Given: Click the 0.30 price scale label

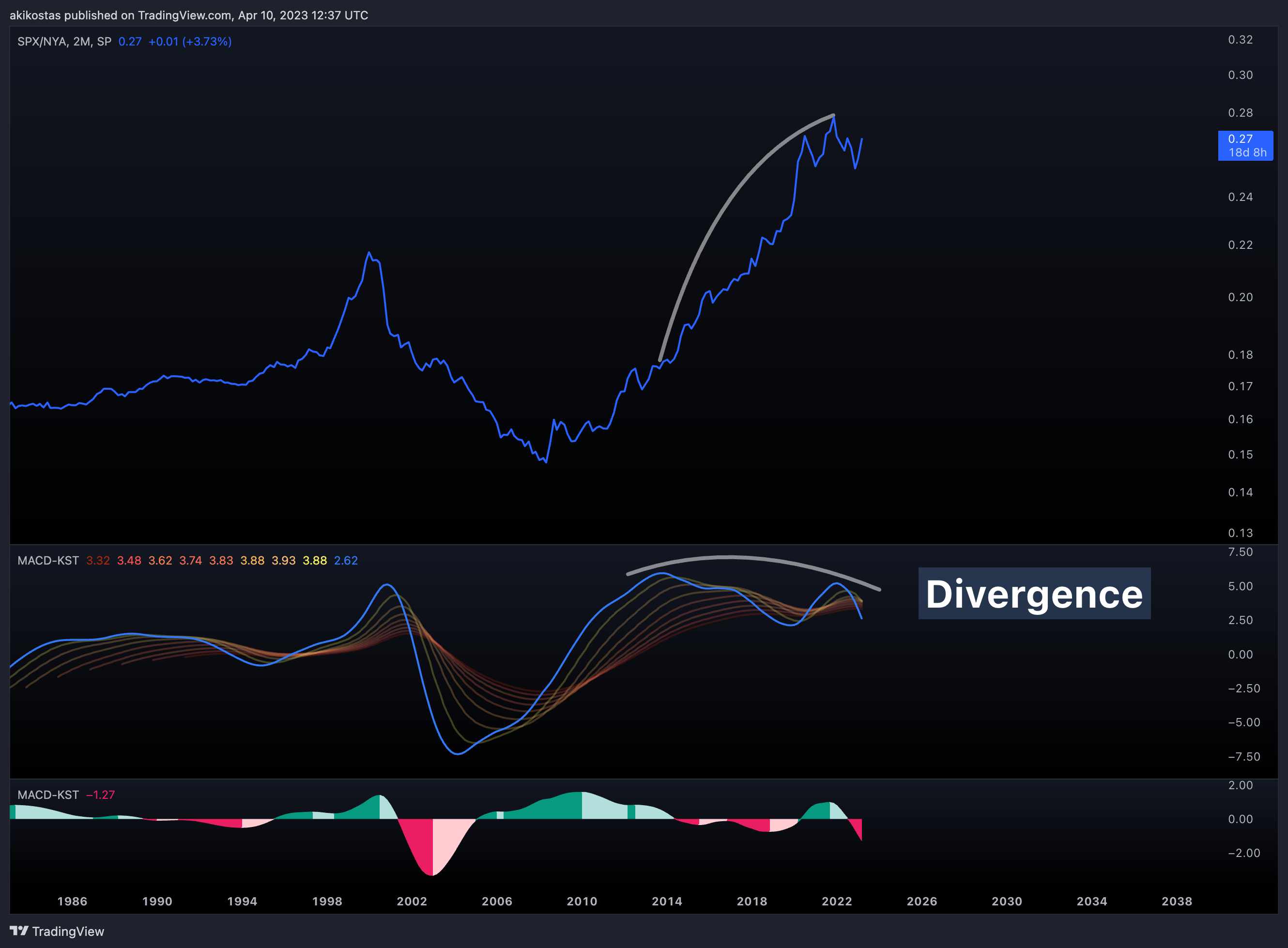Looking at the screenshot, I should 1241,75.
